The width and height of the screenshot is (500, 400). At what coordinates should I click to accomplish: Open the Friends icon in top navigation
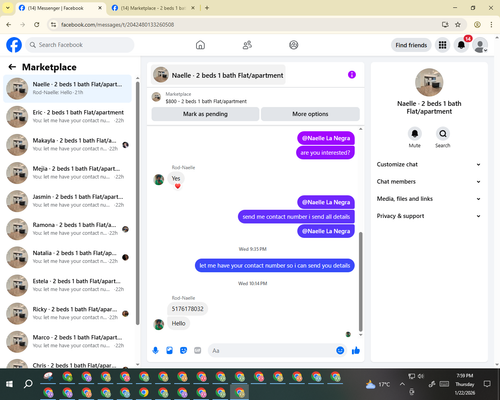pos(247,45)
